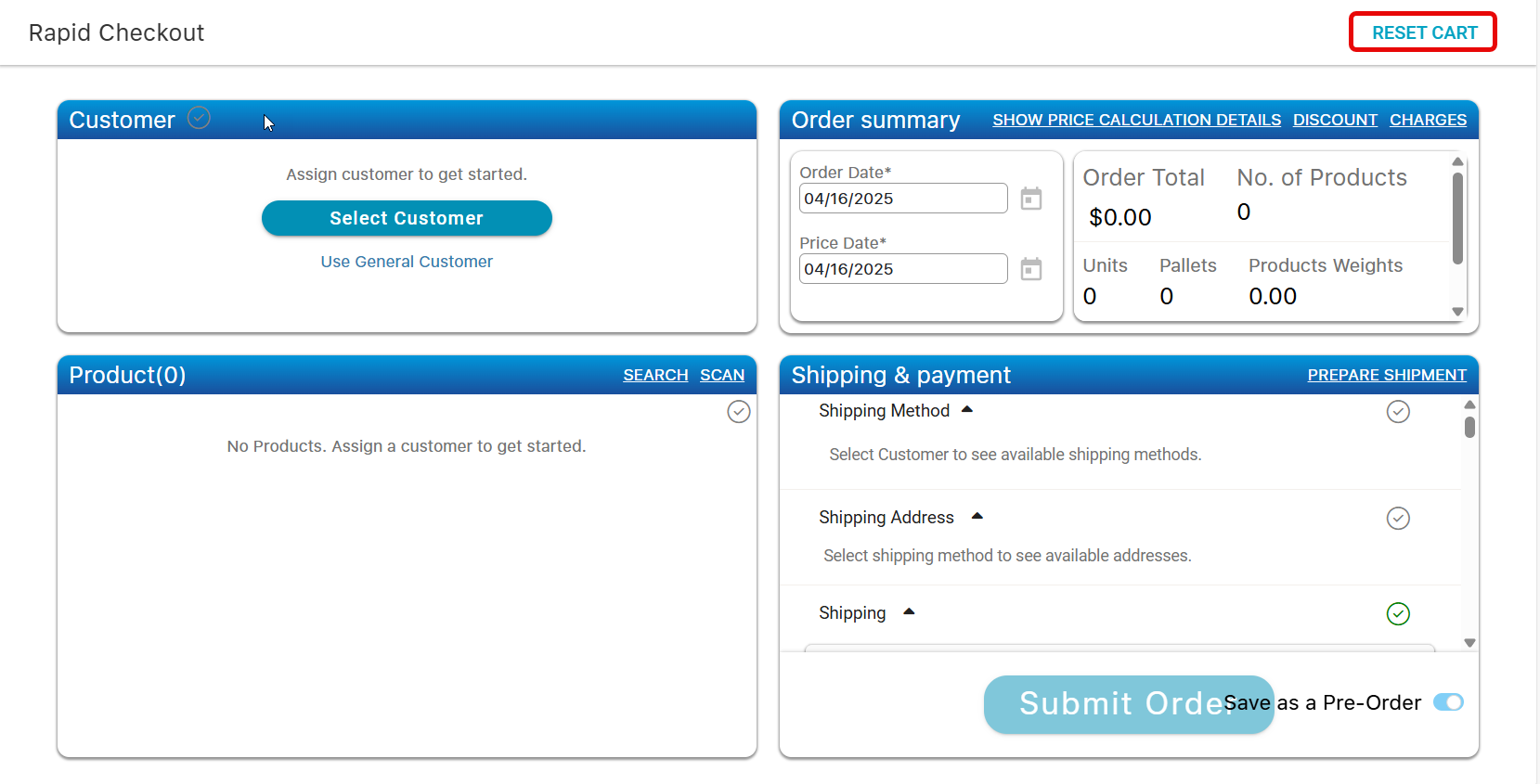
Task: Collapse the Shipping Method section
Action: 966,410
